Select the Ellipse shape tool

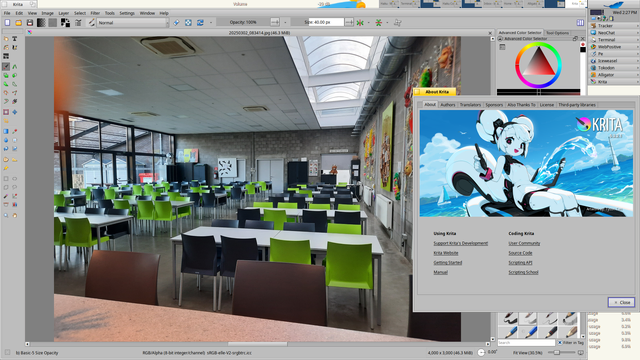(x=15, y=76)
